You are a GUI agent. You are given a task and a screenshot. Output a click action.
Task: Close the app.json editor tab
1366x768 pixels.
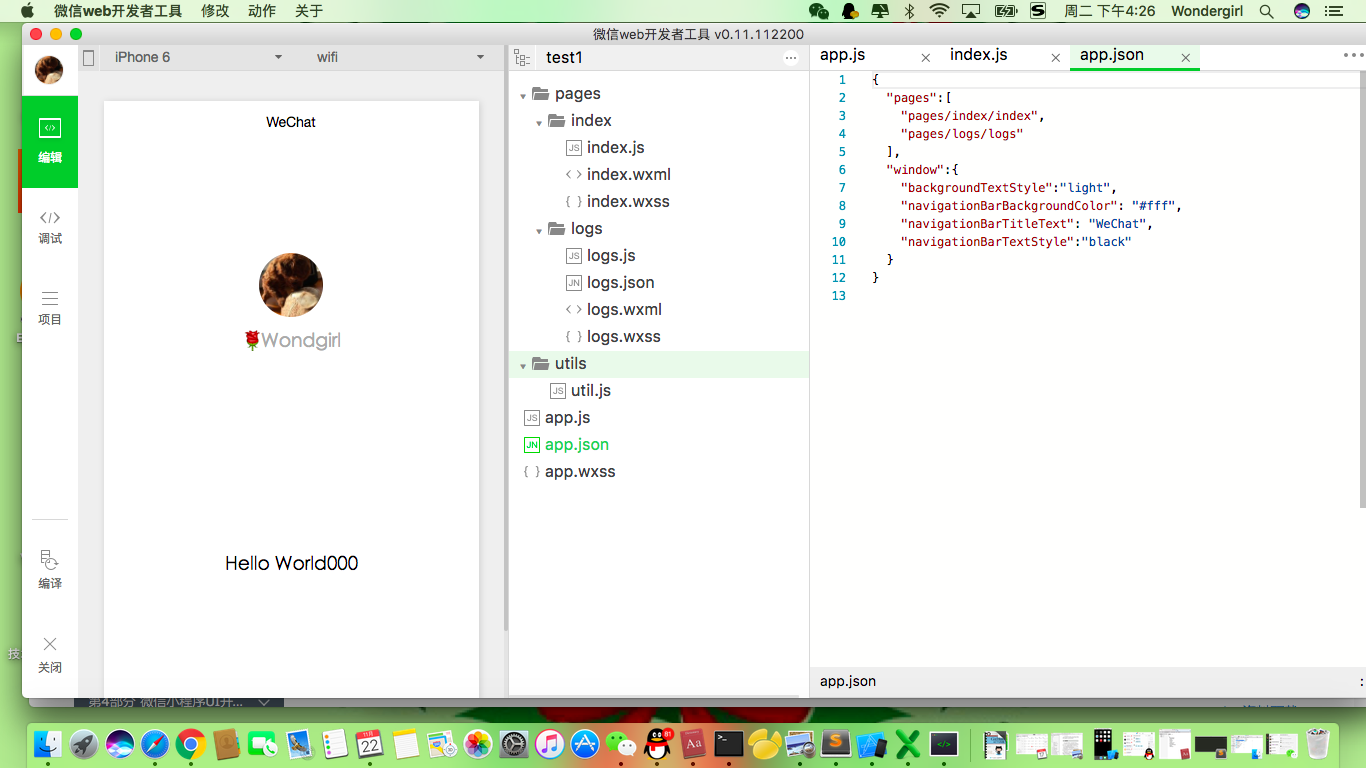click(1186, 58)
